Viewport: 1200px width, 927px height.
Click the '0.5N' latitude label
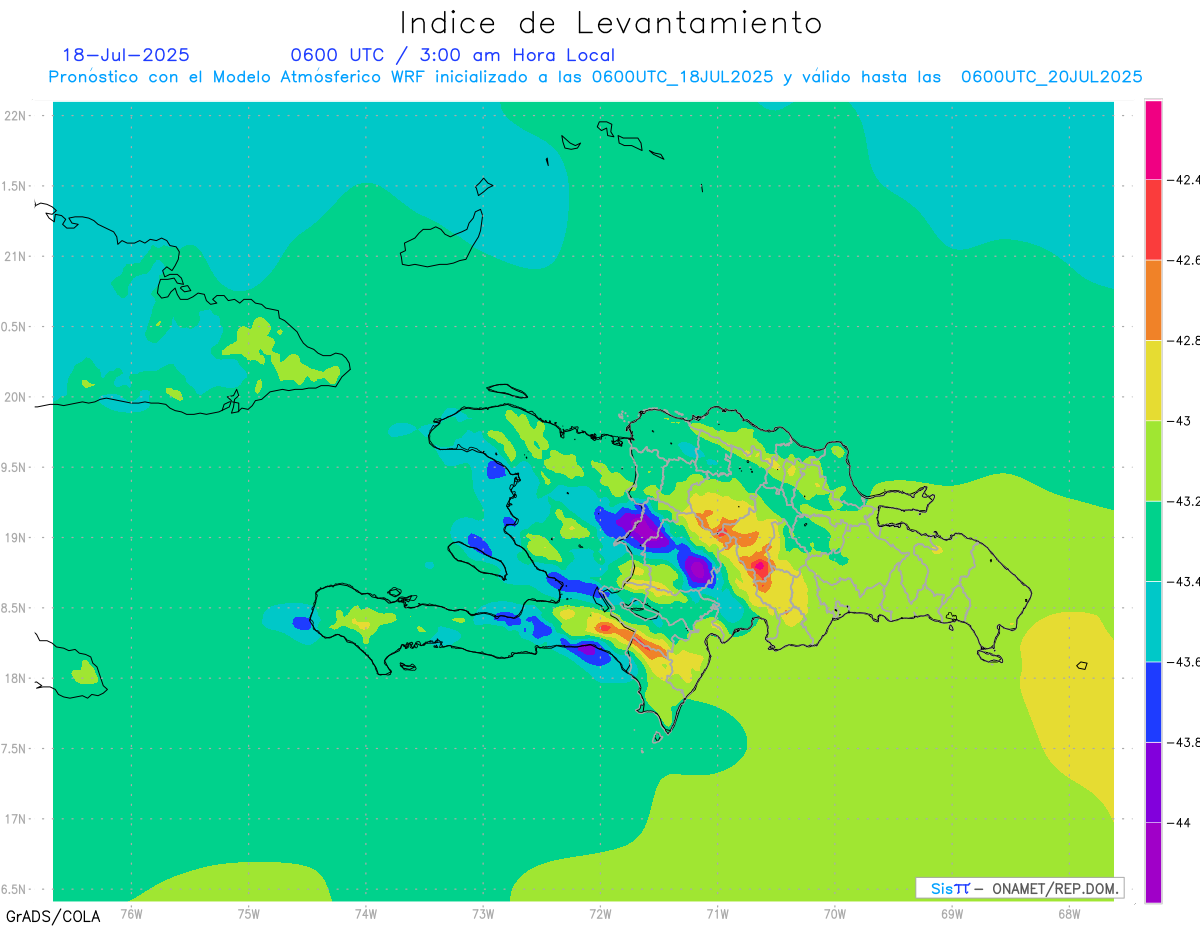(15, 327)
